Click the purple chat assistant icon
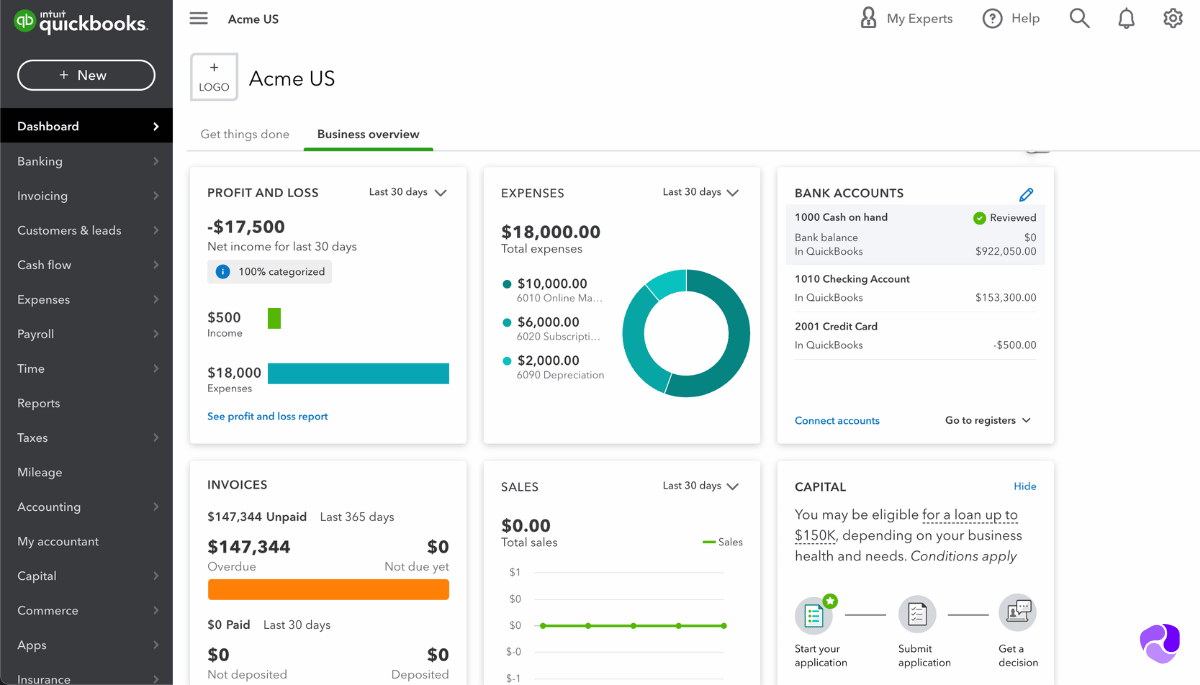The width and height of the screenshot is (1200, 685). [1160, 643]
